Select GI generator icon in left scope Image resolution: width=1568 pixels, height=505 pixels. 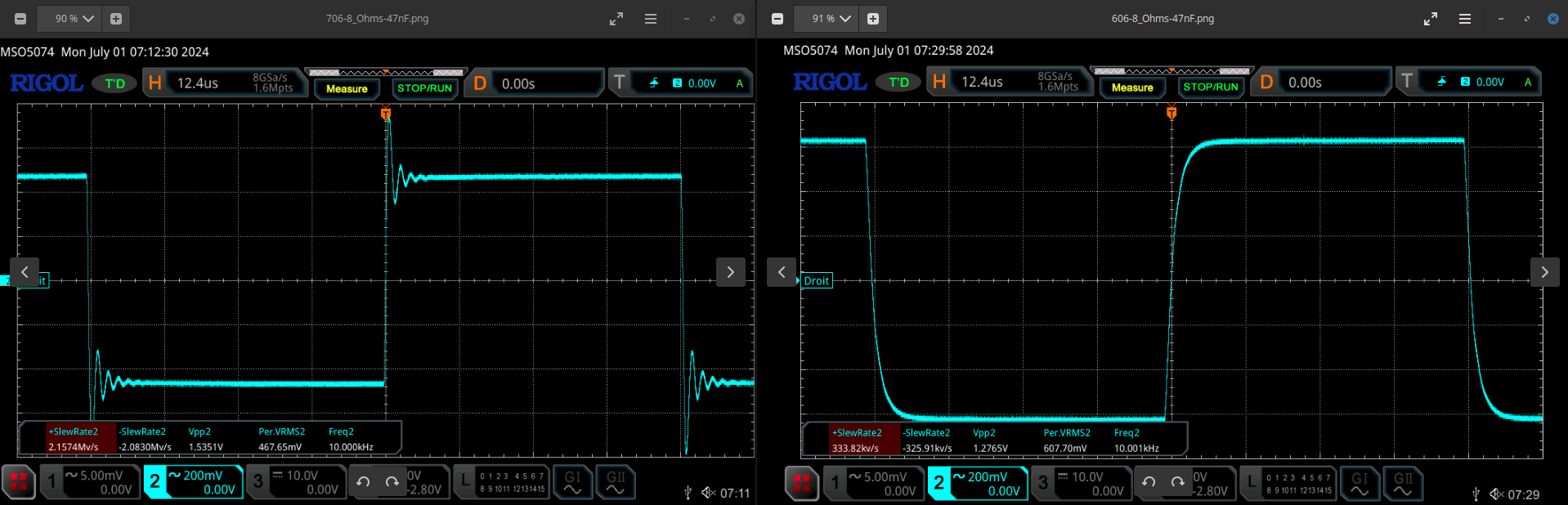point(572,482)
